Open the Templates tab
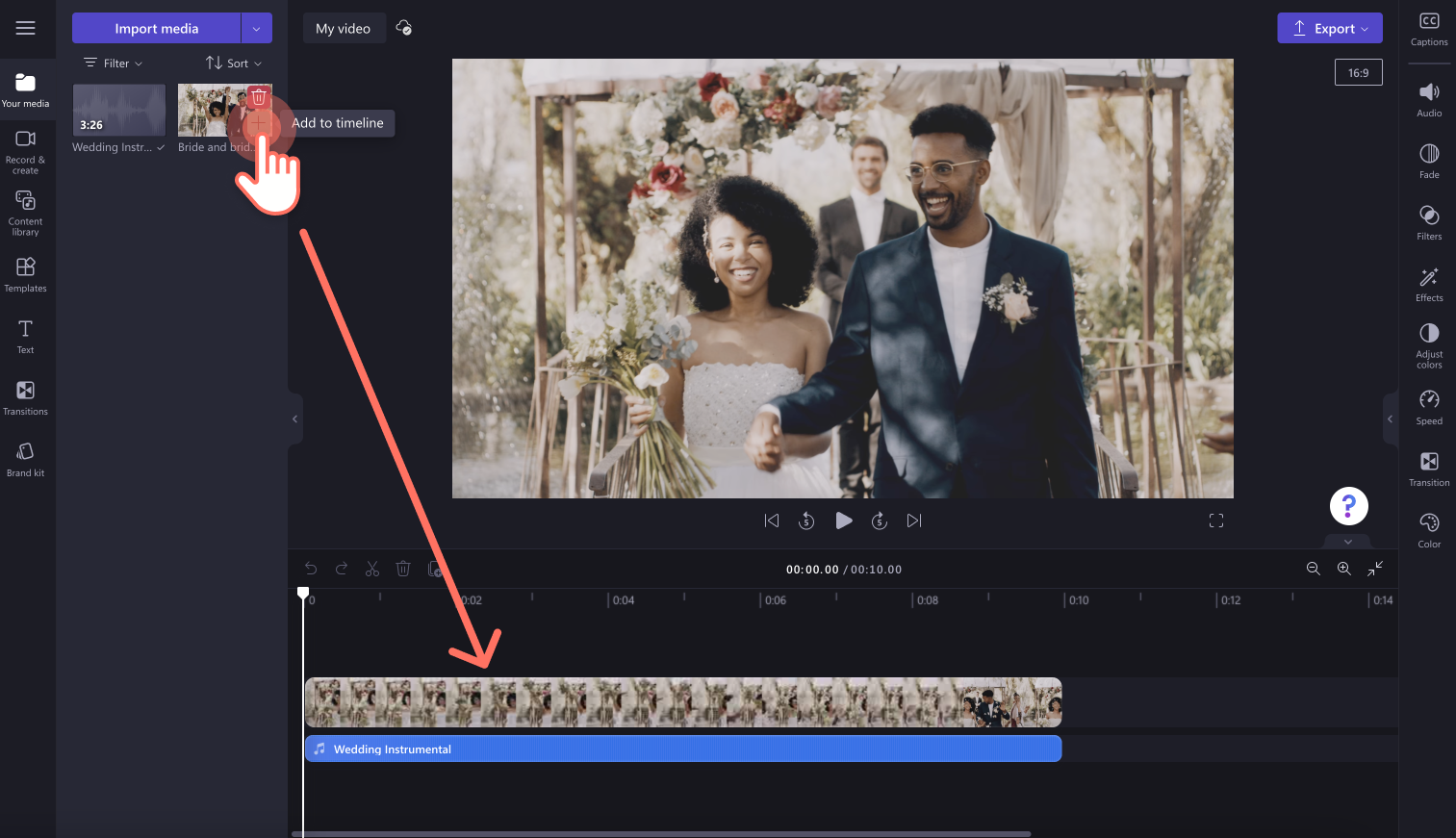The height and width of the screenshot is (838, 1456). coord(26,274)
